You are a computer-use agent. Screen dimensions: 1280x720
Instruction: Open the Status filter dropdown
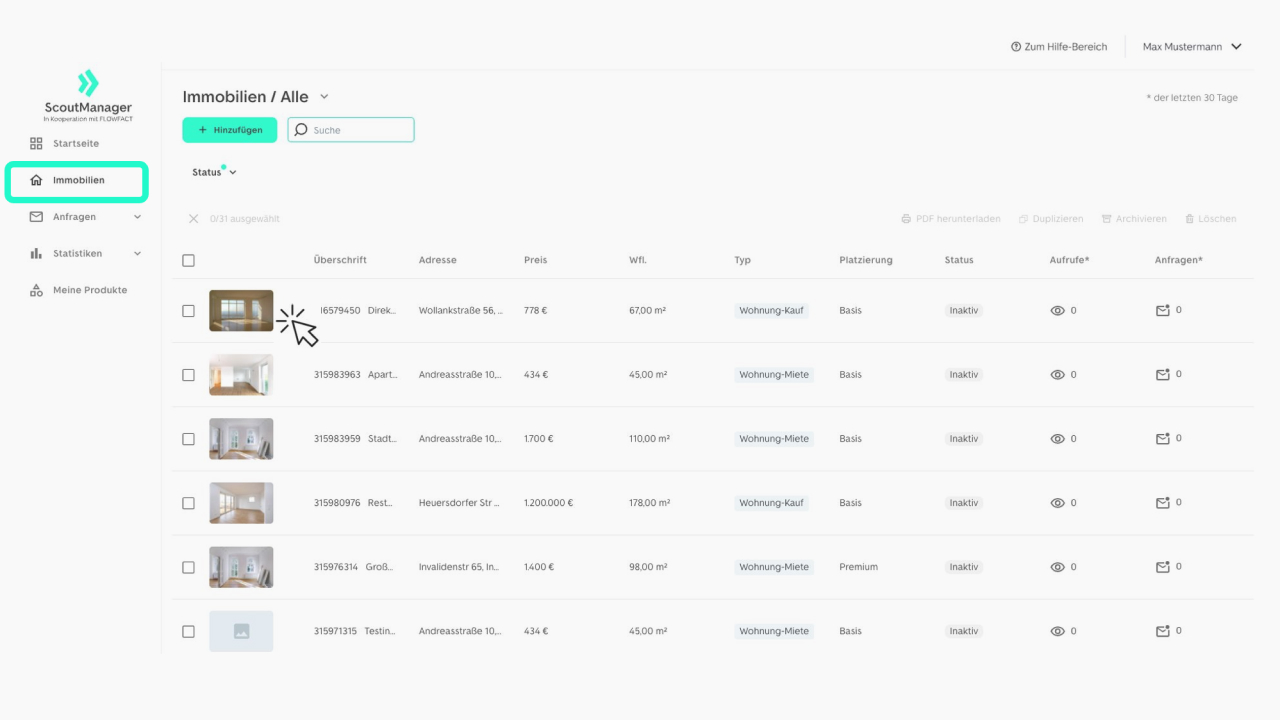click(x=214, y=172)
